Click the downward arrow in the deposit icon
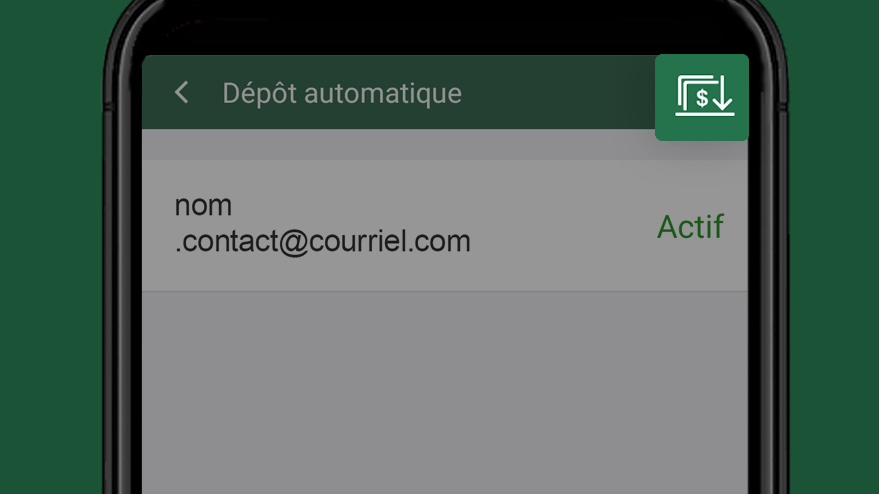This screenshot has height=494, width=879. [723, 93]
